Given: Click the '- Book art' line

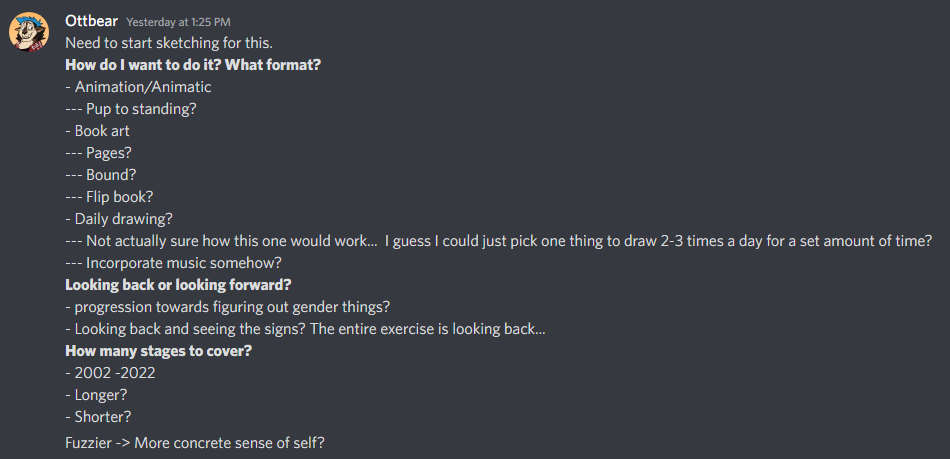Looking at the screenshot, I should point(97,131).
